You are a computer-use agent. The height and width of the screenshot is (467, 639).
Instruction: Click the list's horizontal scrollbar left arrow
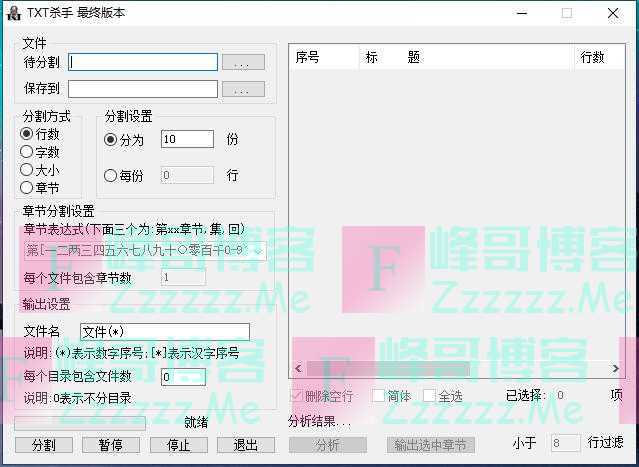[x=296, y=369]
